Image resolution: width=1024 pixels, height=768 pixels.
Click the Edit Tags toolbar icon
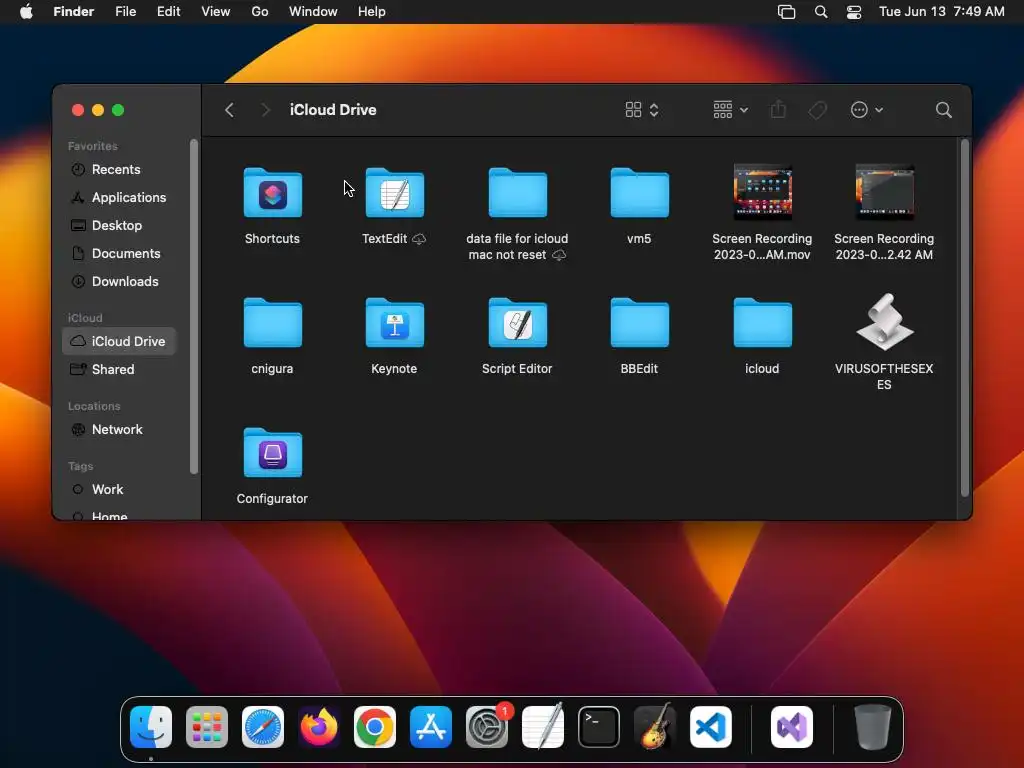(x=818, y=110)
